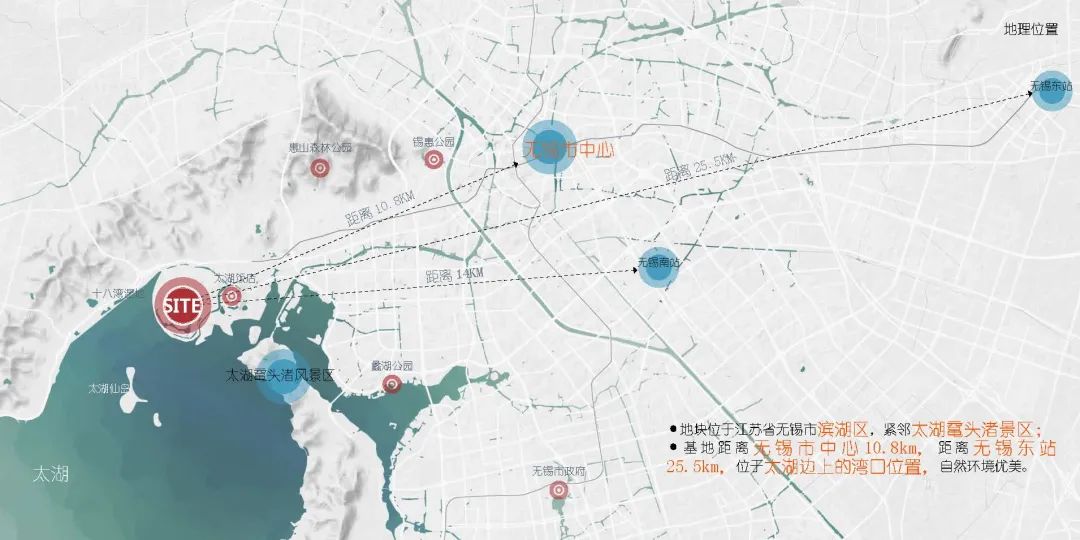Select the 太湖饭店 red target marker

tap(231, 295)
